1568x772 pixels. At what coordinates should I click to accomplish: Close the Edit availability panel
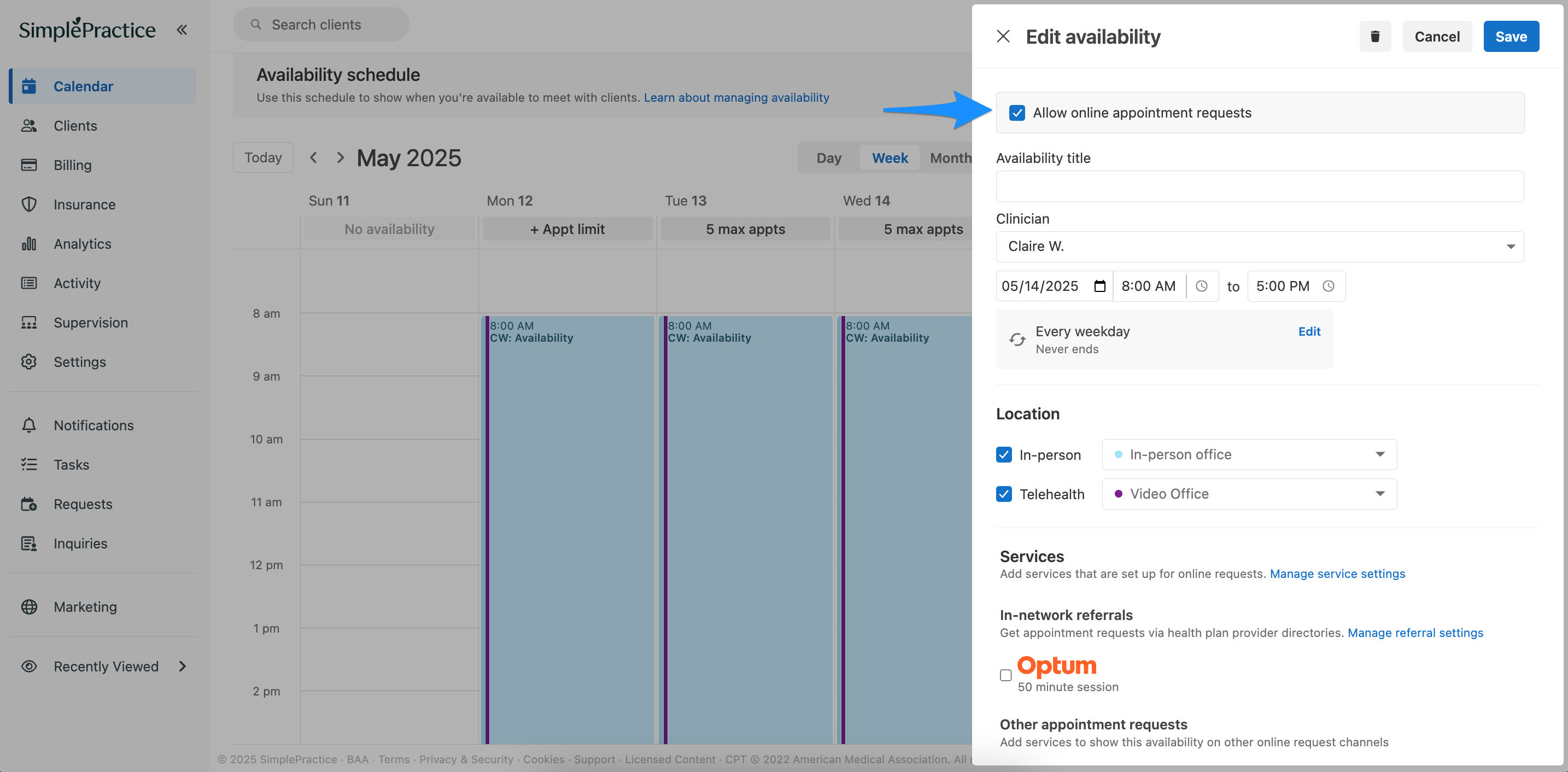tap(1003, 37)
